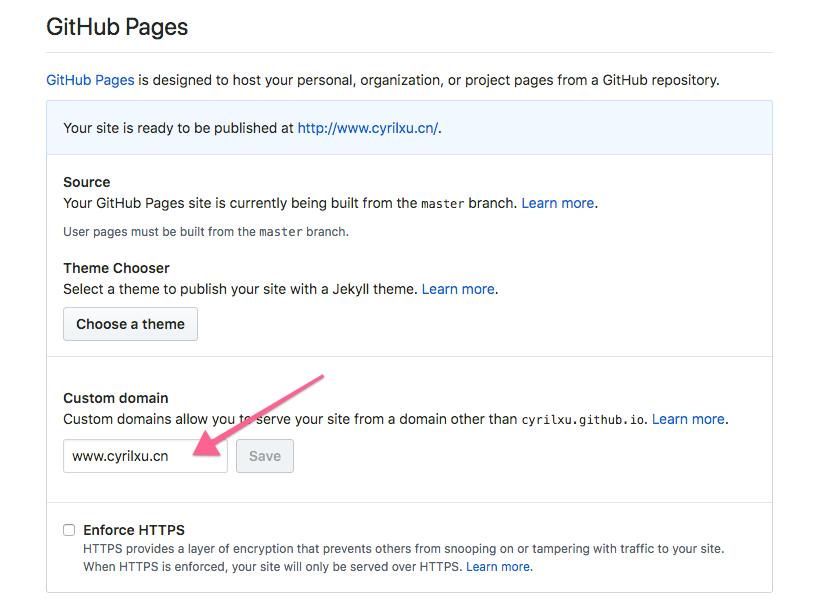Focus the custom domain field showing www.cyrilxu.cn
Viewport: 817px width, 611px height.
point(145,456)
